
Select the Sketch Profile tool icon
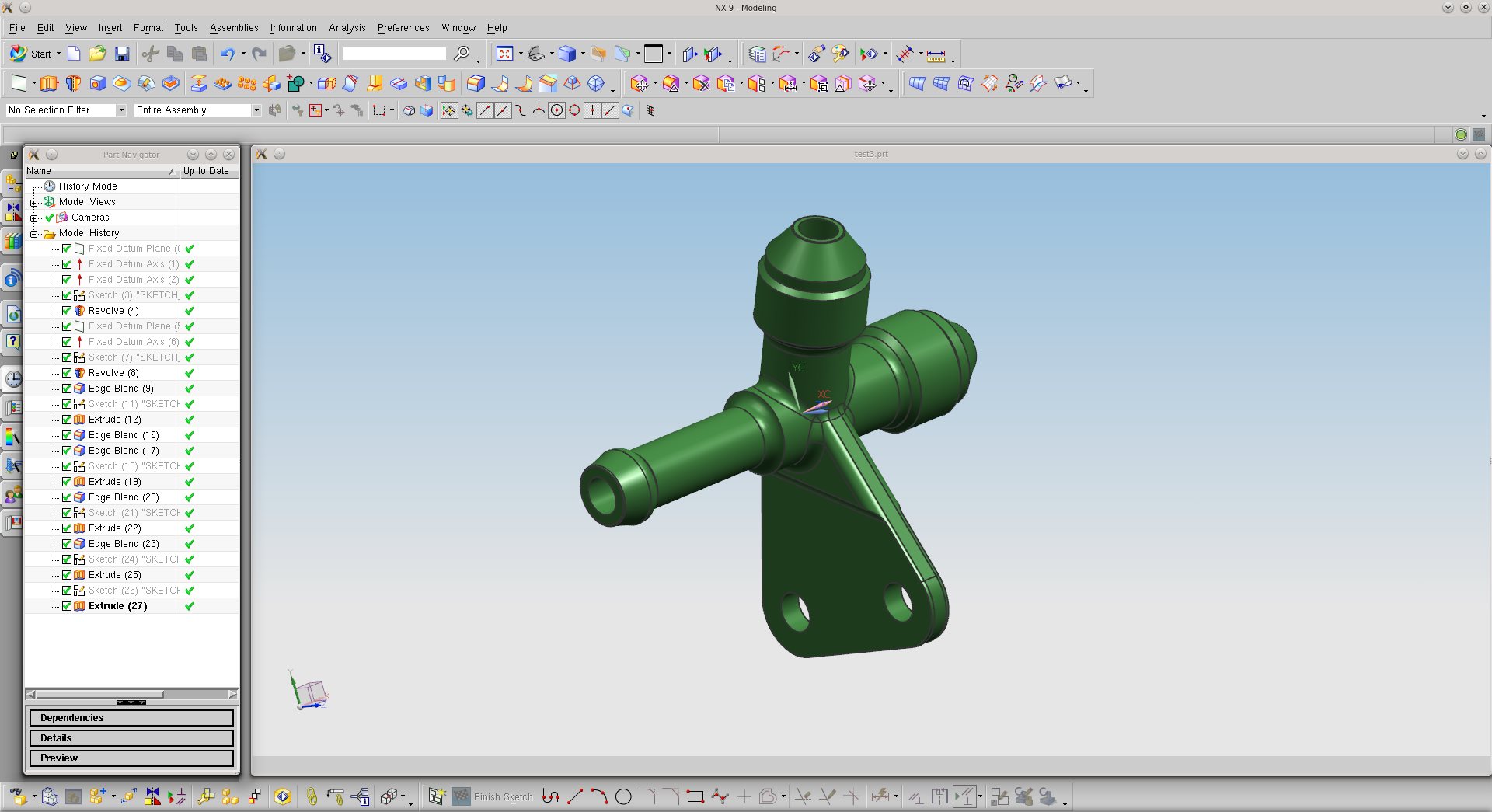[551, 796]
